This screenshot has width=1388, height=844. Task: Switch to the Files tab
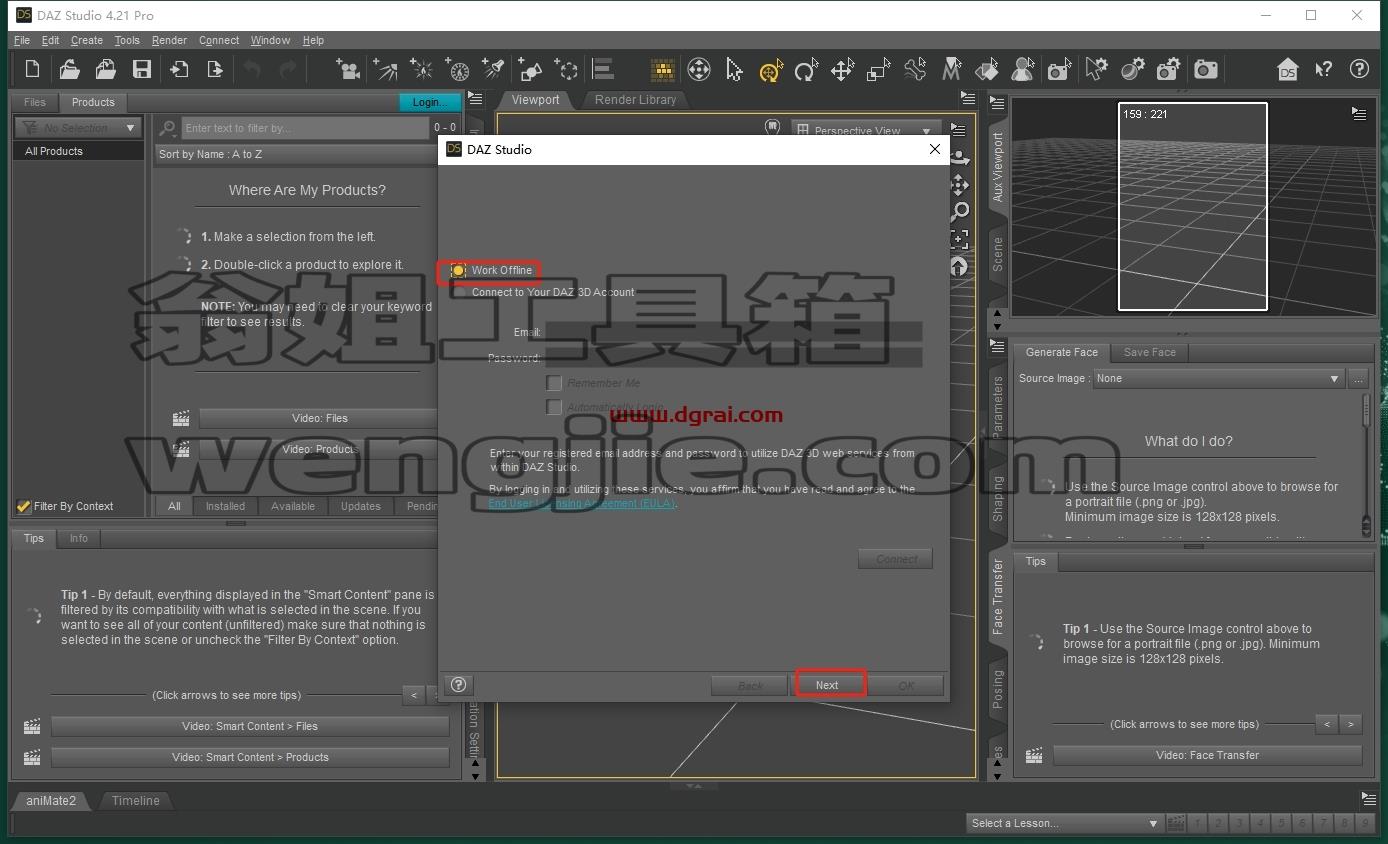(35, 102)
